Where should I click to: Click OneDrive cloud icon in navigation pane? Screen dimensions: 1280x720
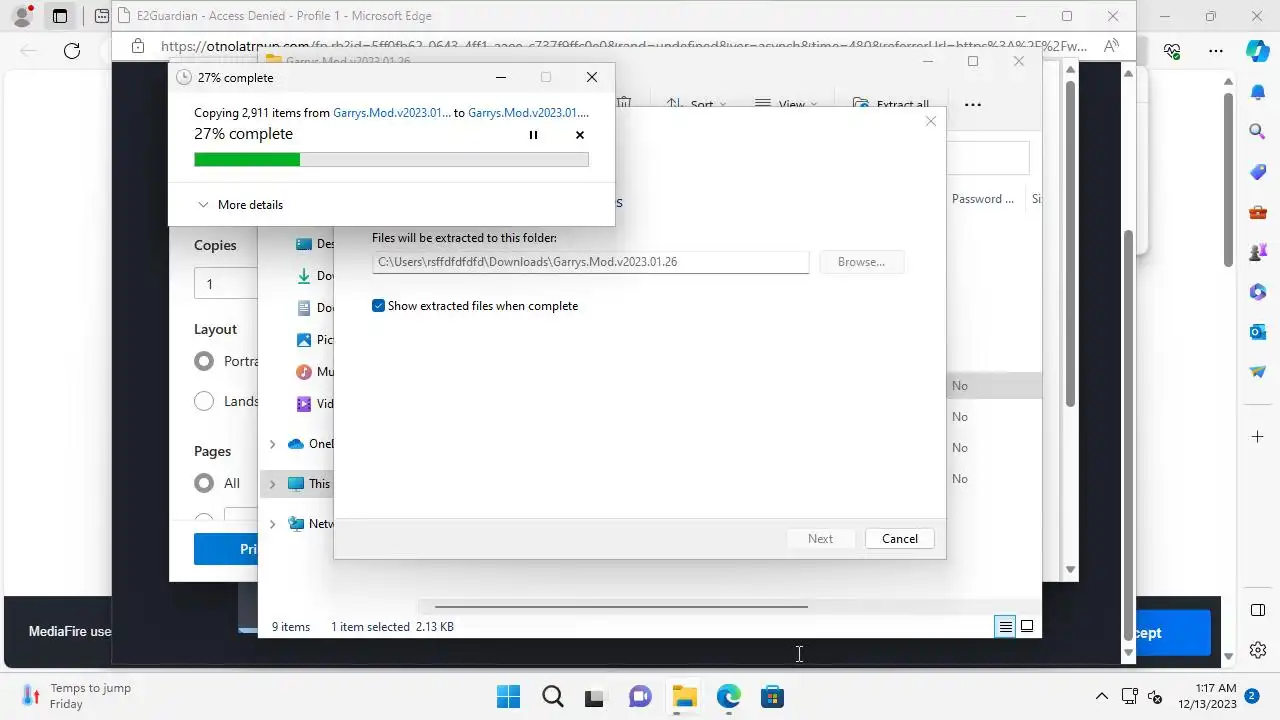[x=295, y=444]
